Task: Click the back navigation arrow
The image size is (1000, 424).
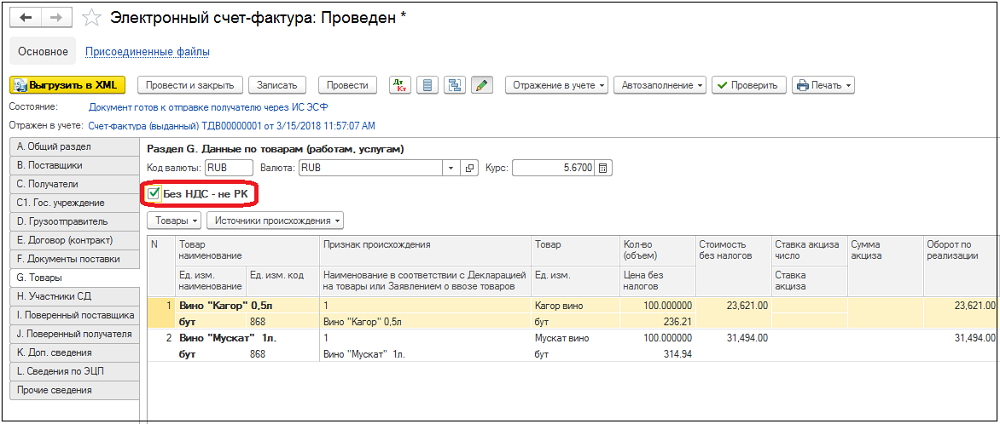Action: (25, 18)
